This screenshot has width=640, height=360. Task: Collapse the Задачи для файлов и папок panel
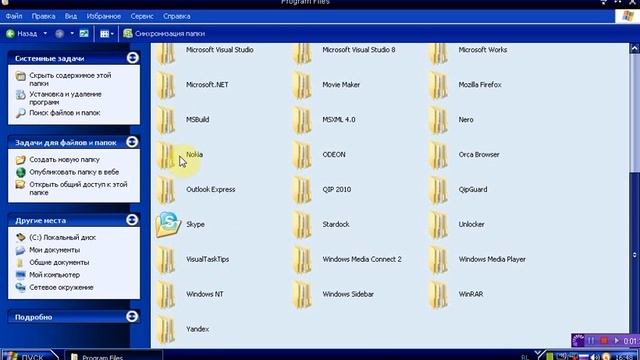(132, 142)
